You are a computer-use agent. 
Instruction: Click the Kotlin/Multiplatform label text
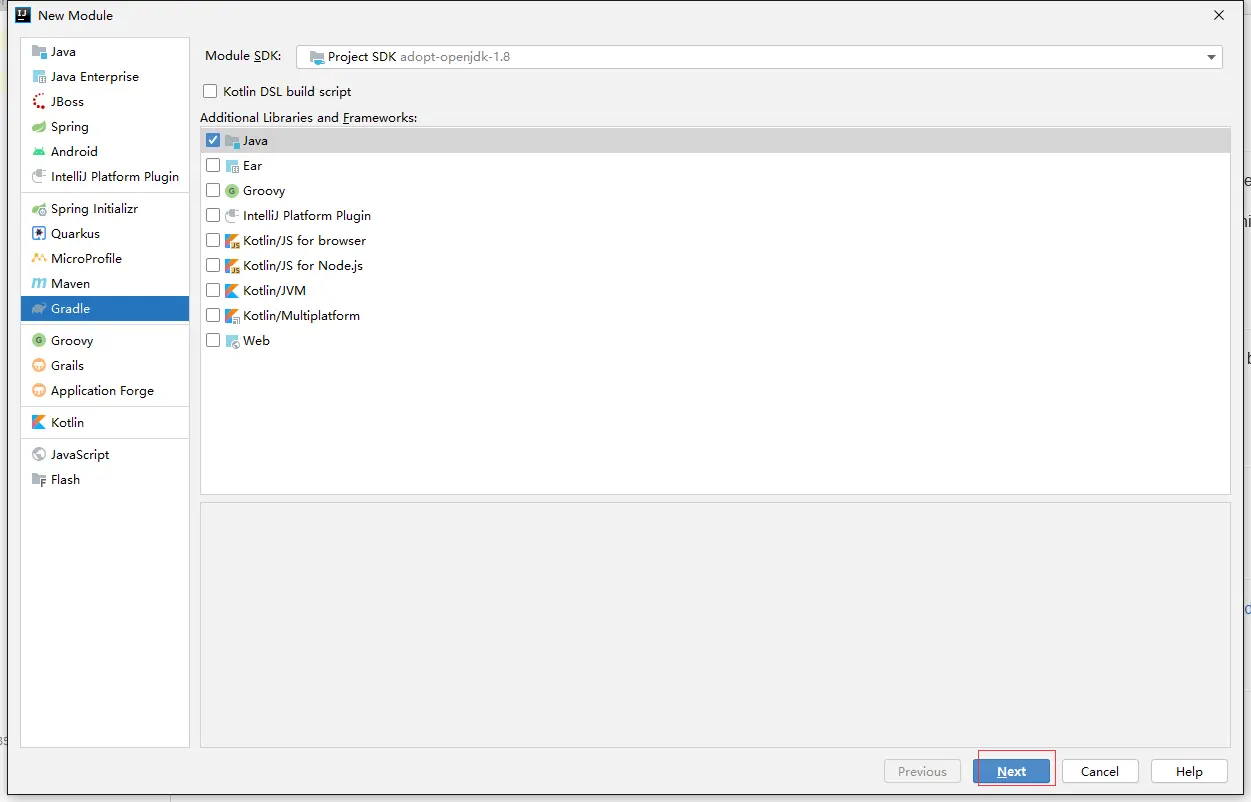tap(301, 316)
